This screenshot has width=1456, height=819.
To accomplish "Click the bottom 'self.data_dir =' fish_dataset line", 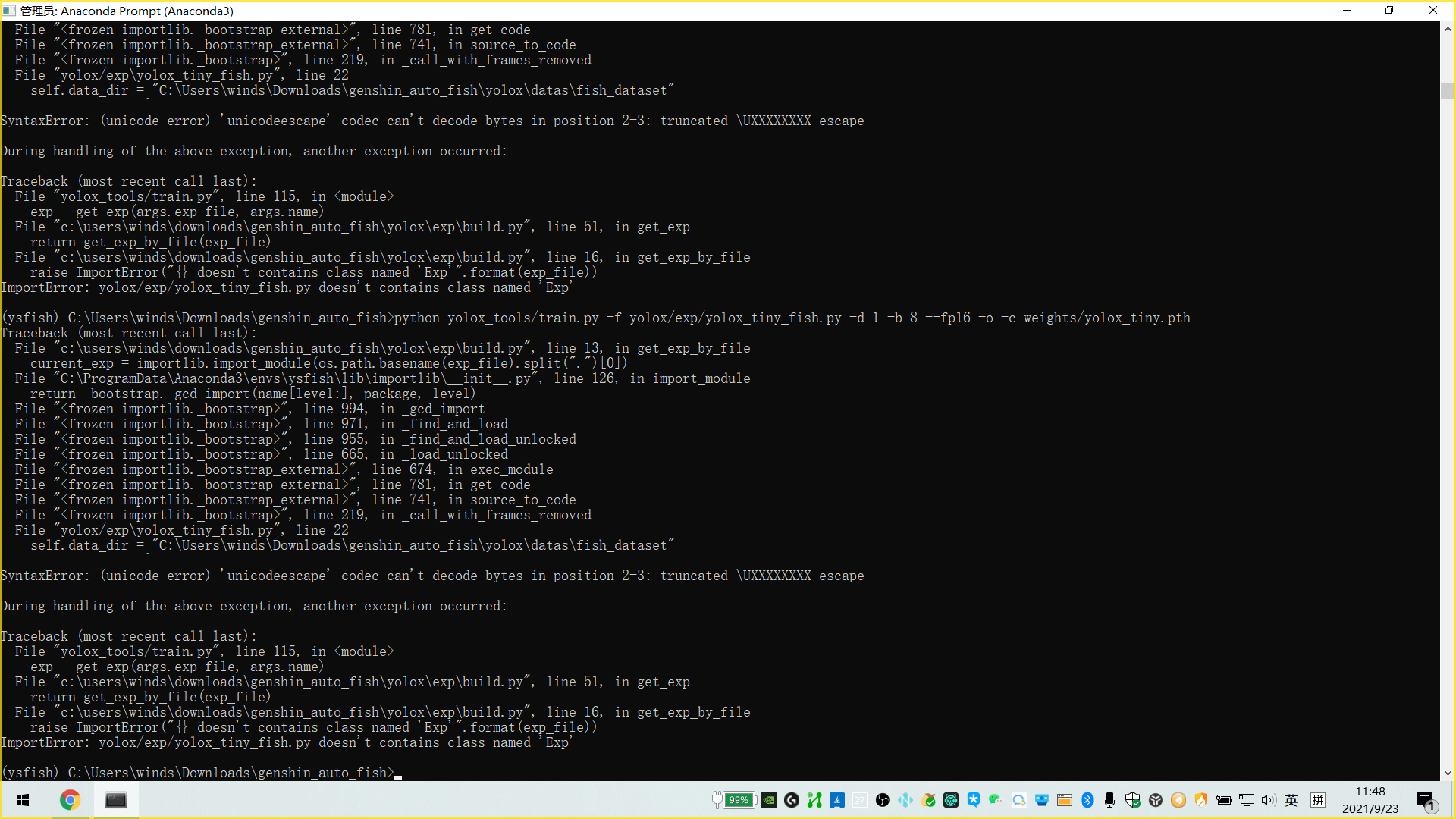I will pyautogui.click(x=352, y=545).
